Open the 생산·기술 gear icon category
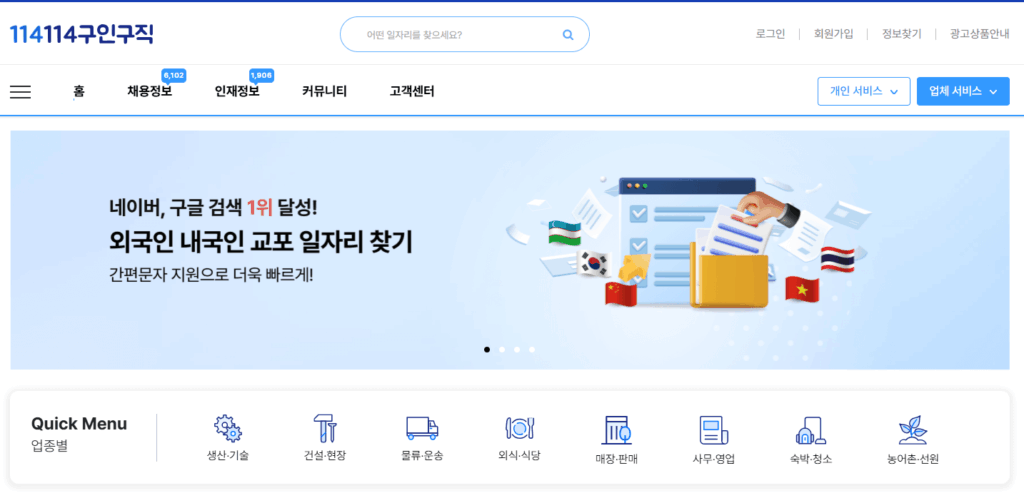 [x=228, y=428]
